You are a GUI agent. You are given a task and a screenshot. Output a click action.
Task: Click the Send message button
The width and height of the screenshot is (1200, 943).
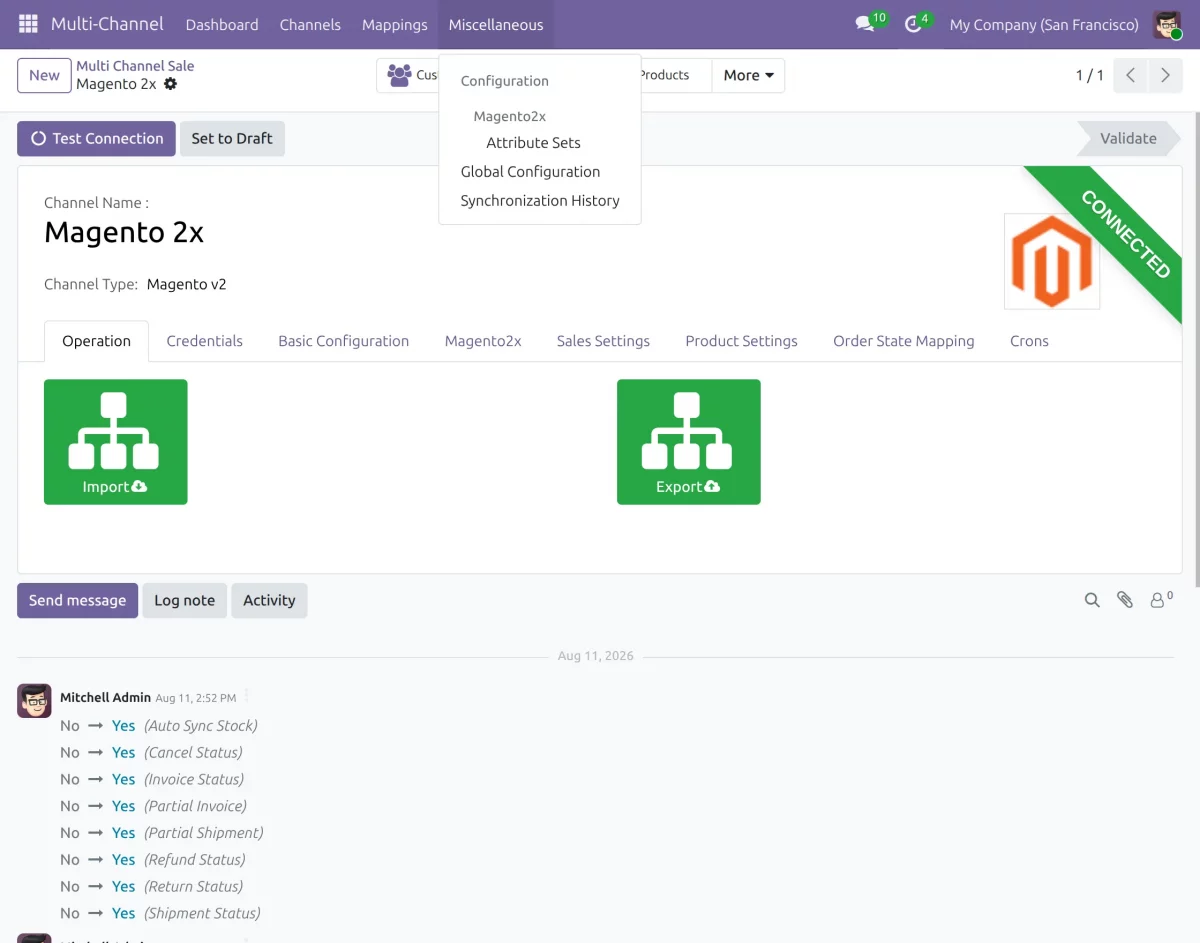pos(77,600)
